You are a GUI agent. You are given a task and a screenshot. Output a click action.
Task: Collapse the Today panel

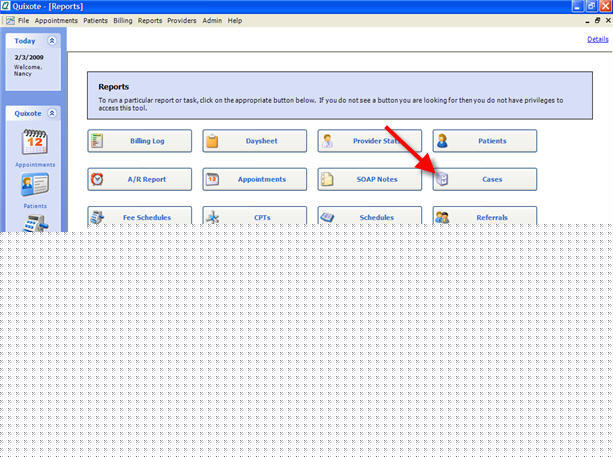click(52, 41)
